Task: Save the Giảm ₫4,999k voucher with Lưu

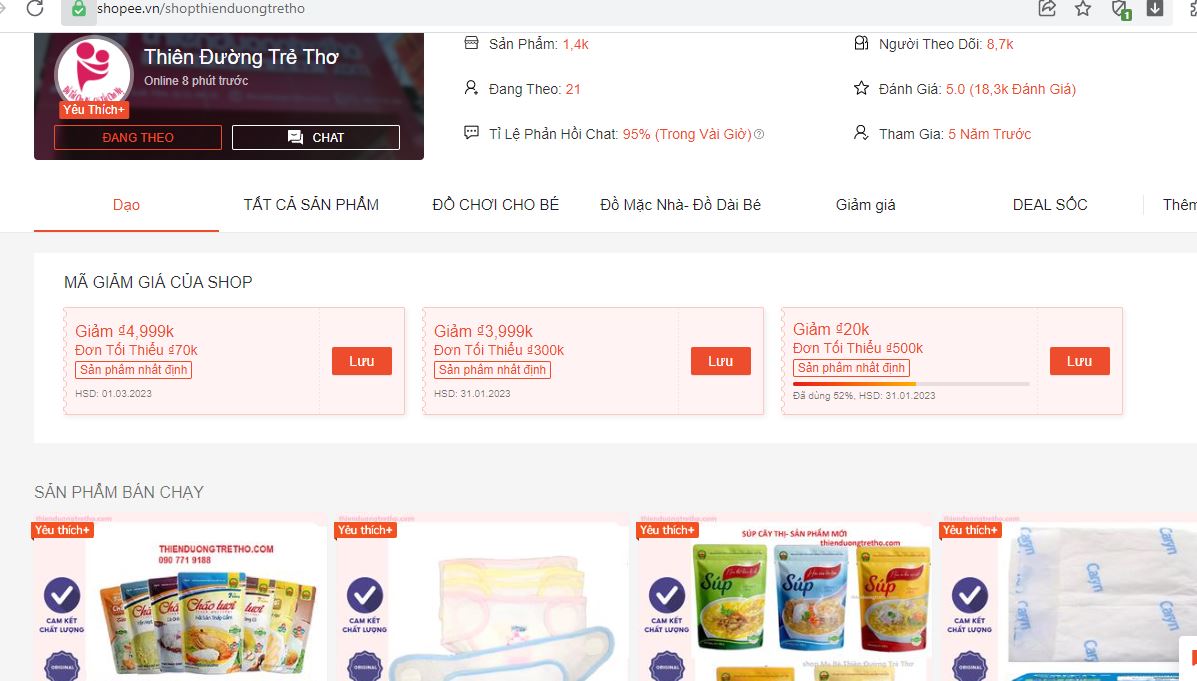Action: tap(362, 361)
